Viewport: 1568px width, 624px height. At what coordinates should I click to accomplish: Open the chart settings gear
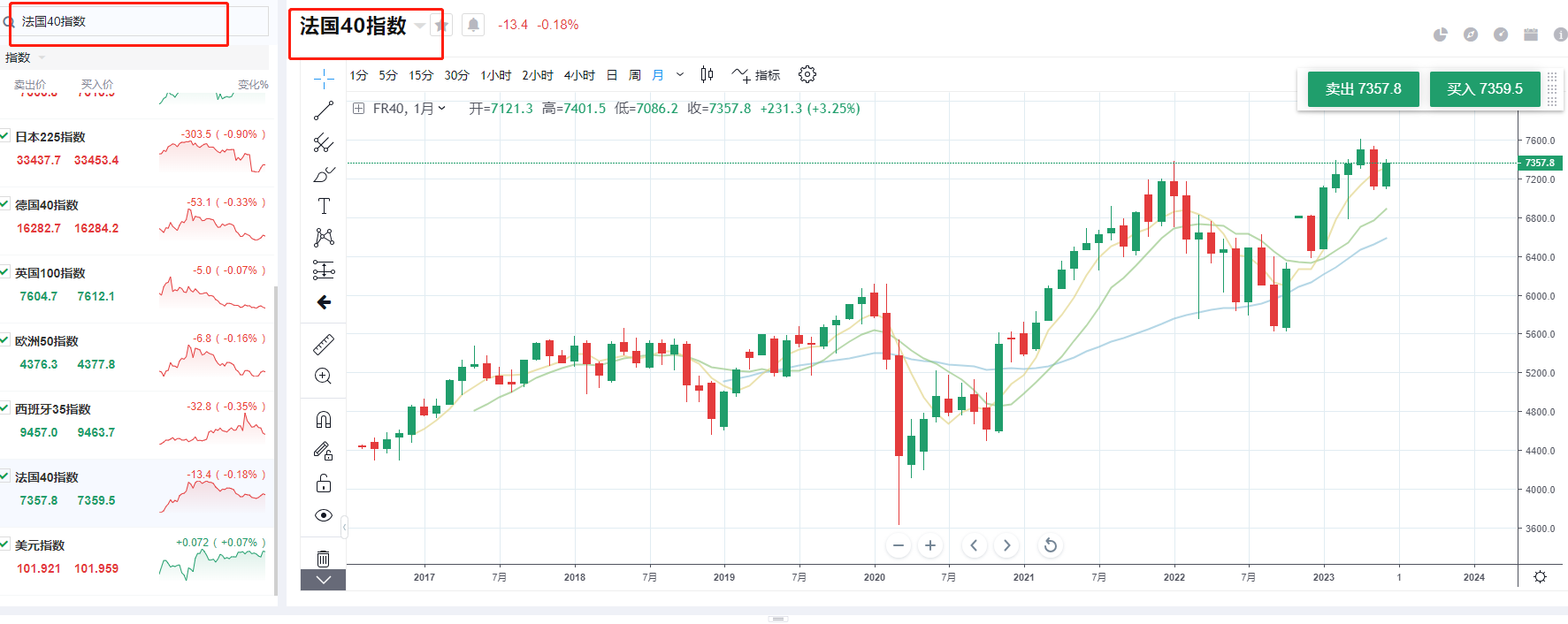(807, 75)
